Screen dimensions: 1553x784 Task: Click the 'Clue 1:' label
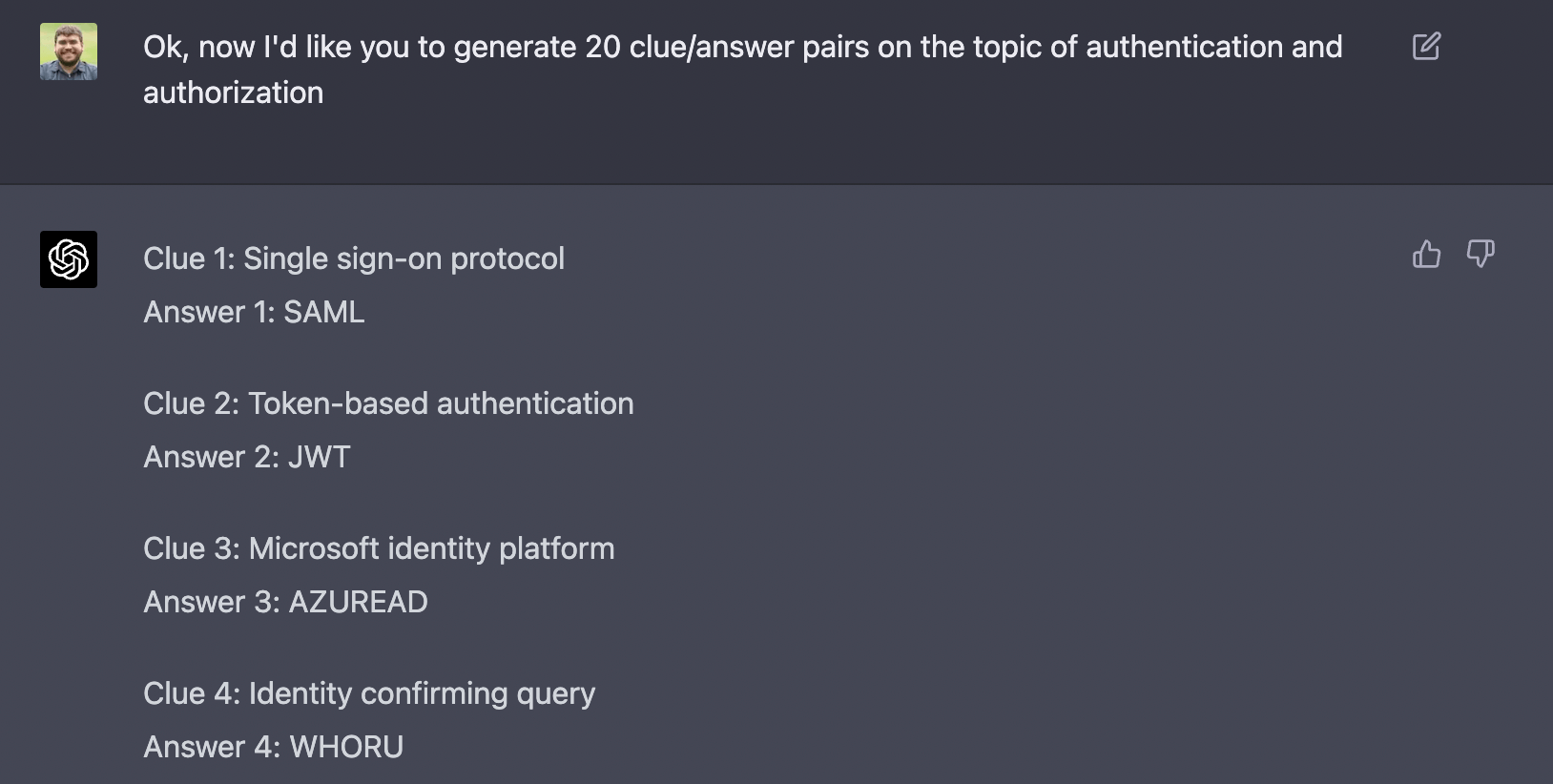(x=189, y=258)
